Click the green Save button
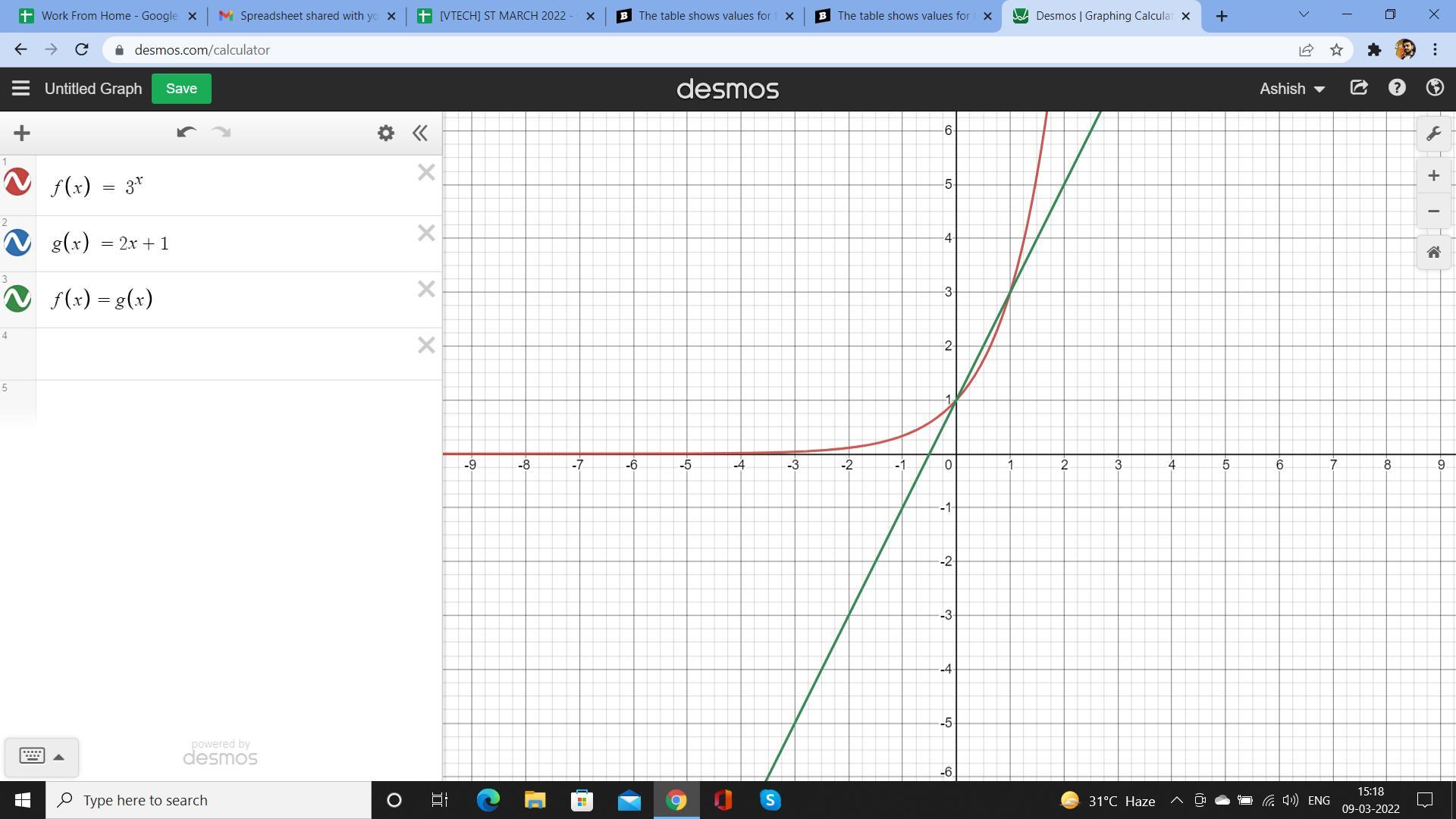Viewport: 1456px width, 819px height. tap(181, 89)
